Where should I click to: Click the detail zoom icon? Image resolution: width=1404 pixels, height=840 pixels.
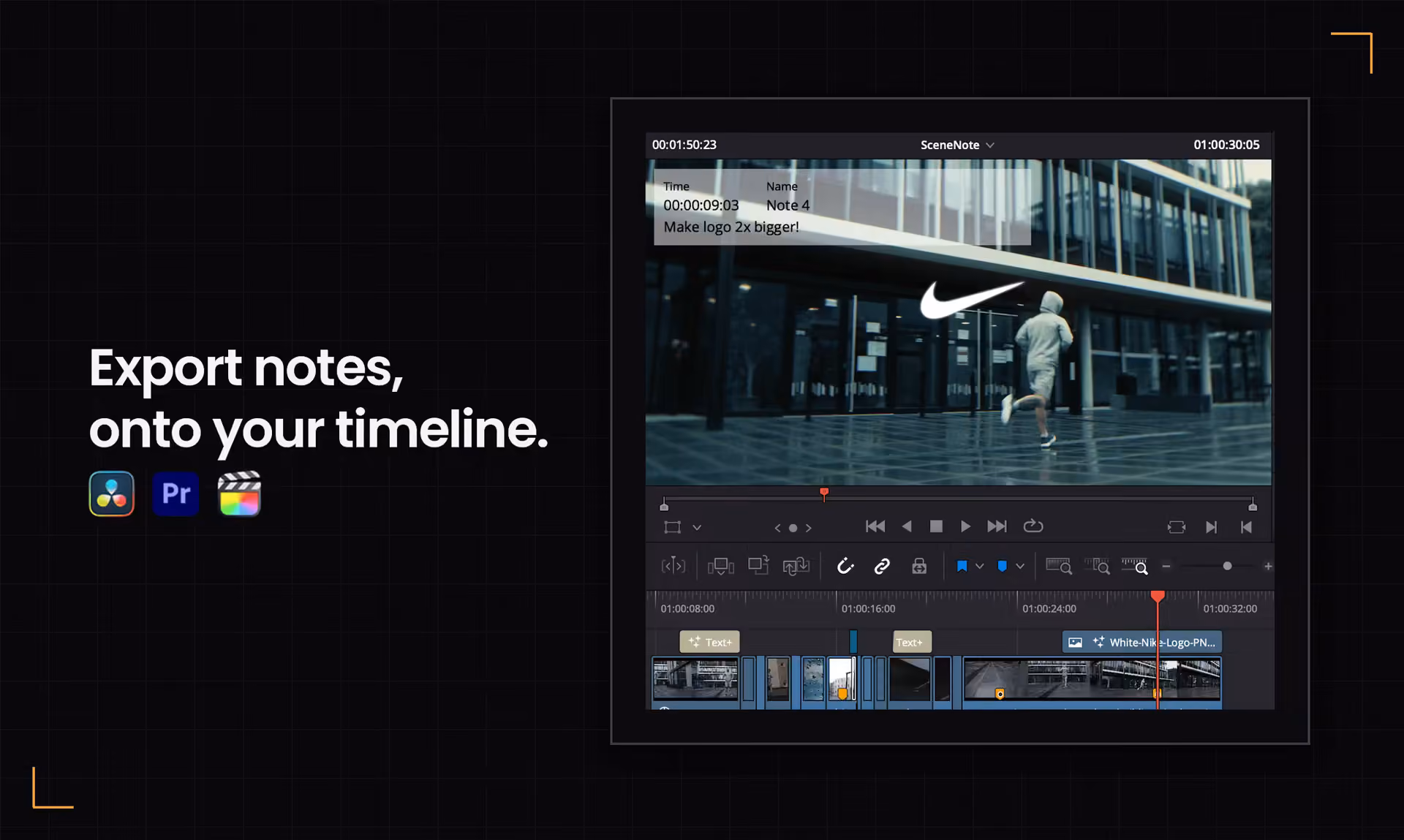click(1097, 566)
